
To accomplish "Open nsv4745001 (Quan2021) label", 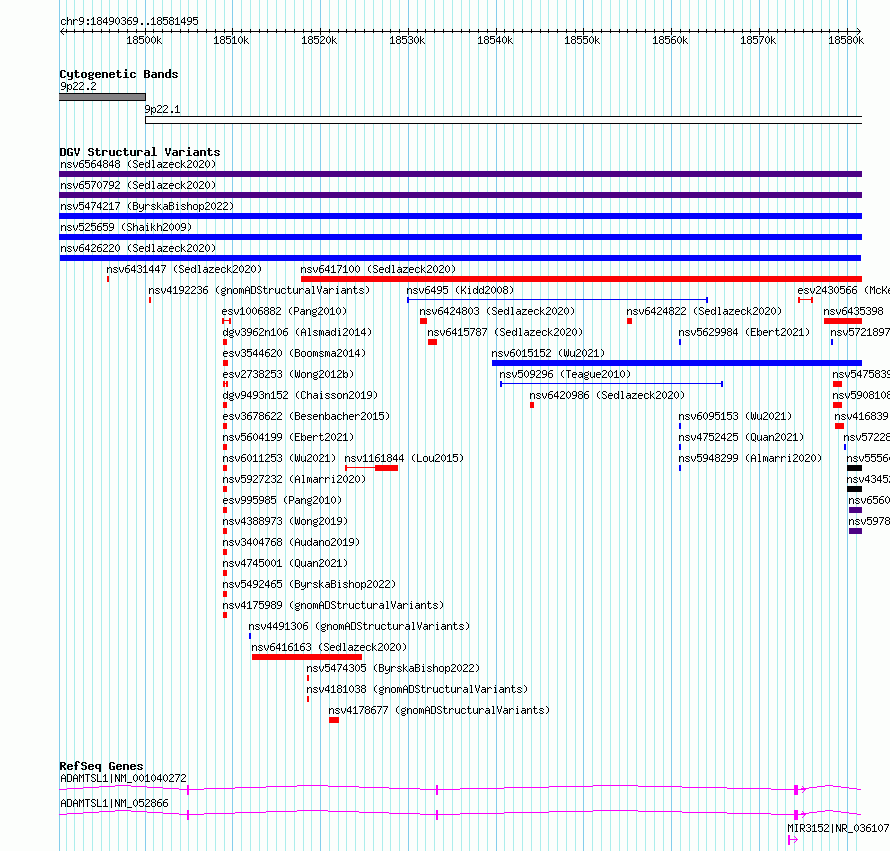I will pos(285,563).
